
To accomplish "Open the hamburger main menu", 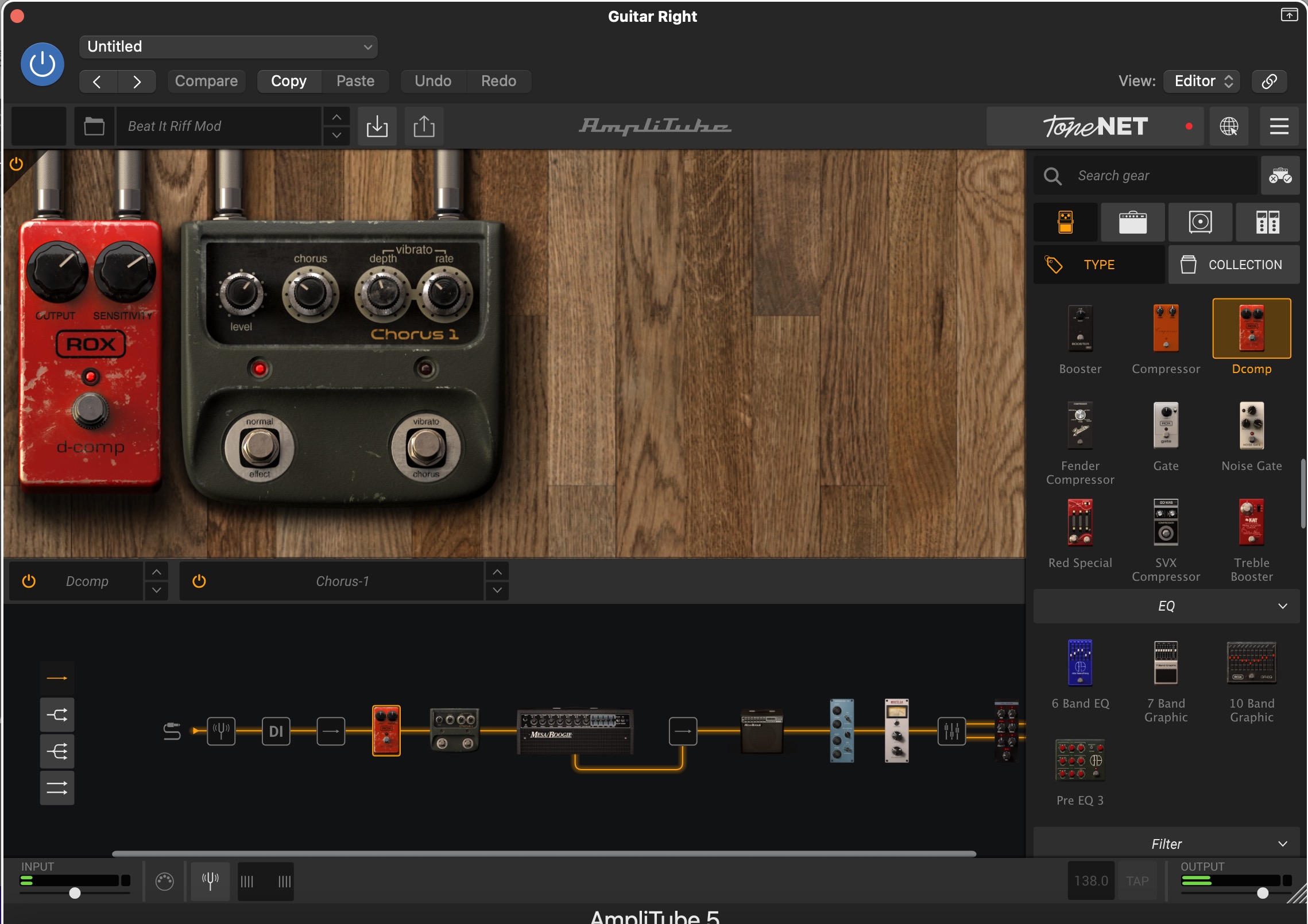I will click(1279, 126).
